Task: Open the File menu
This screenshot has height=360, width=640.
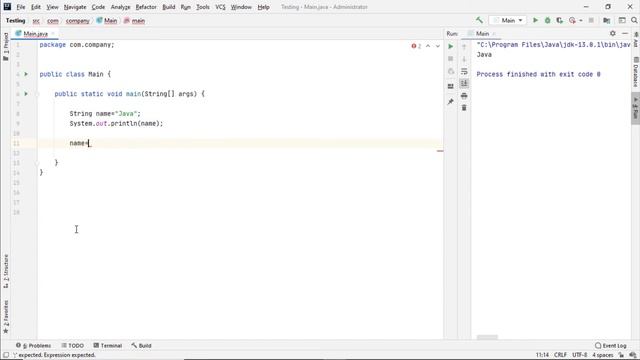Action: point(21,7)
